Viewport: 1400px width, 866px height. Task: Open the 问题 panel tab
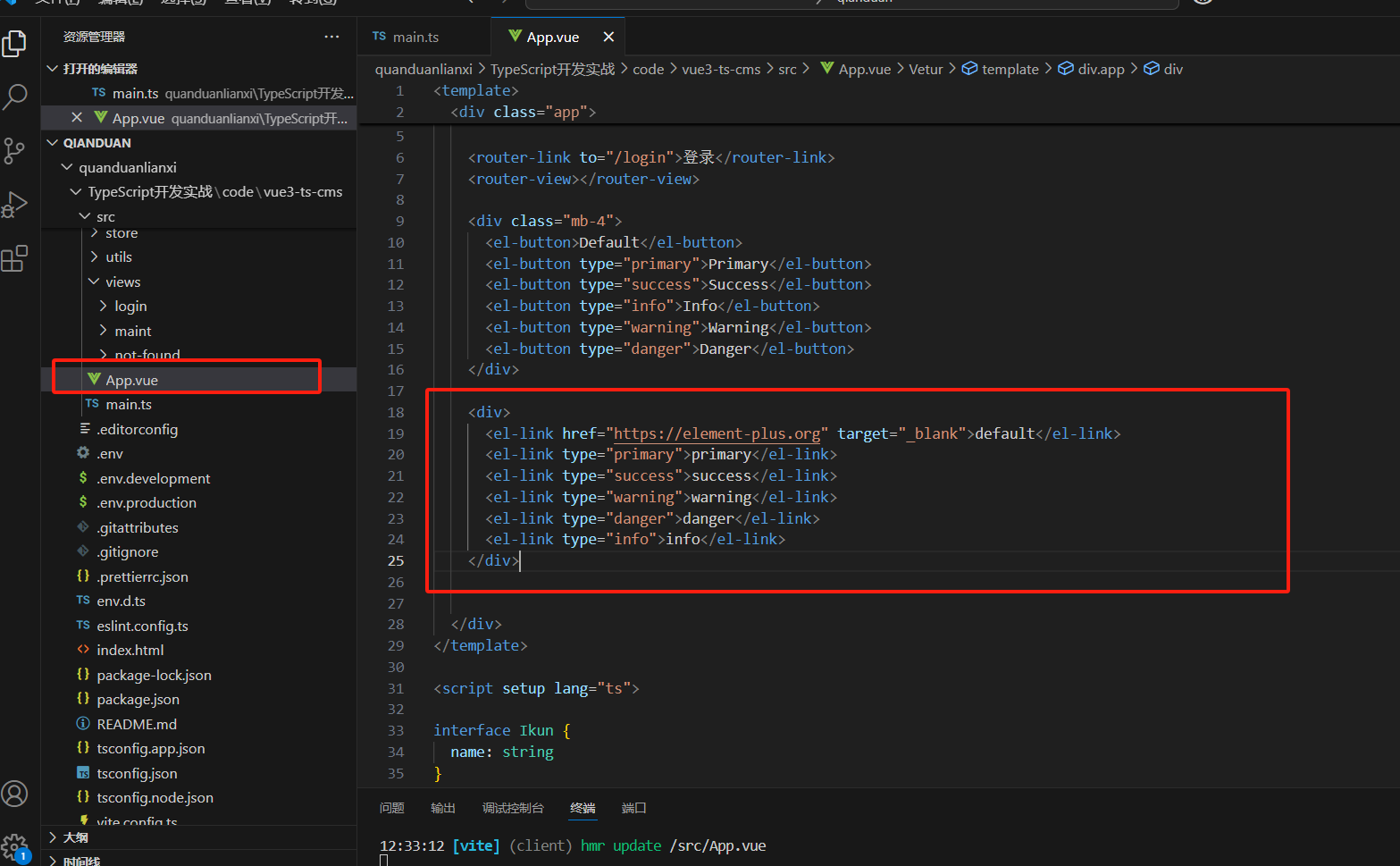coord(391,808)
